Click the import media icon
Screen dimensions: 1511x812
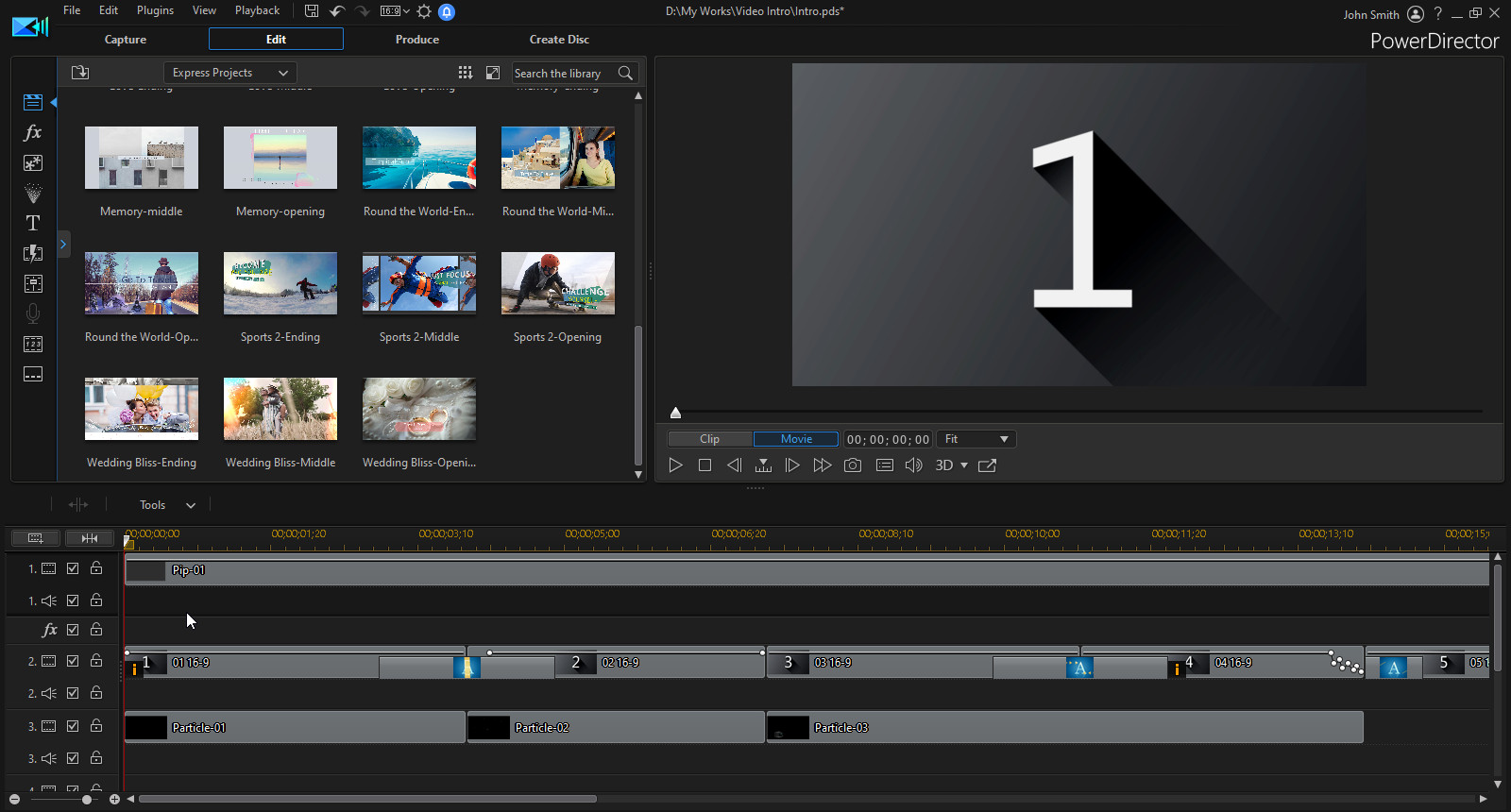coord(80,73)
